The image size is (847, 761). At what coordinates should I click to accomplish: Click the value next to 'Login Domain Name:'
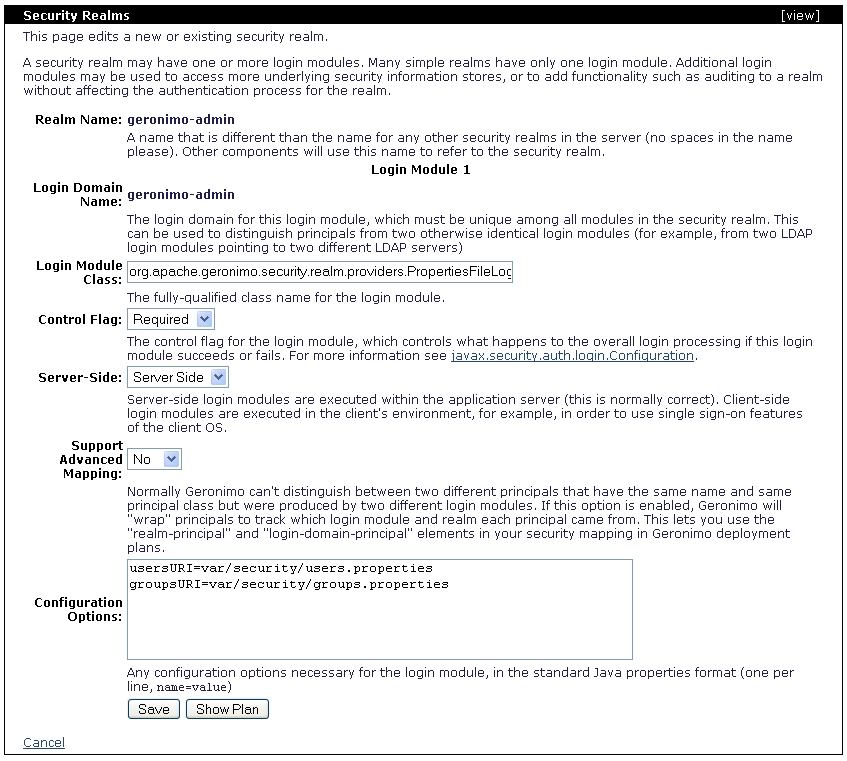click(181, 194)
